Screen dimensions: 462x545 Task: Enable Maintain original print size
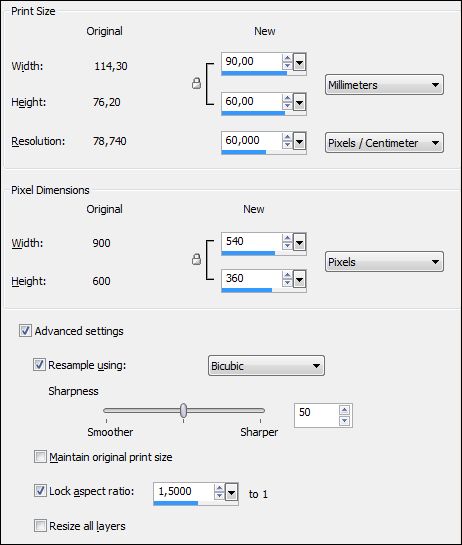pyautogui.click(x=40, y=456)
